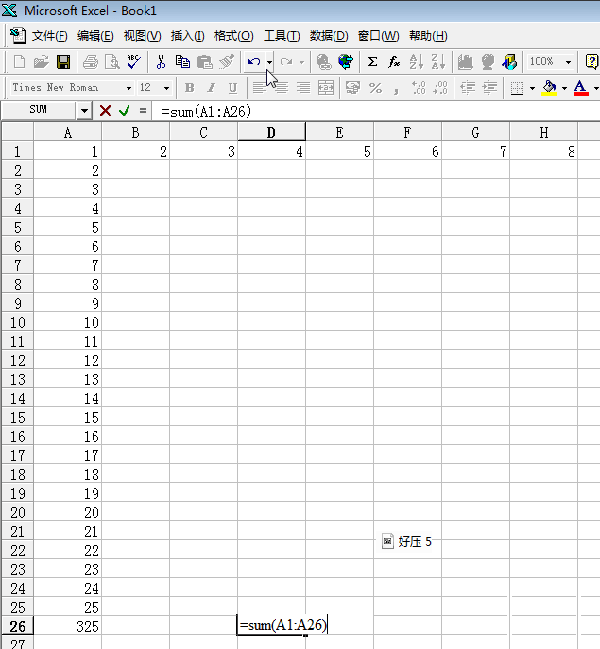Click in the formula bar text
600x649 pixels.
click(x=206, y=111)
